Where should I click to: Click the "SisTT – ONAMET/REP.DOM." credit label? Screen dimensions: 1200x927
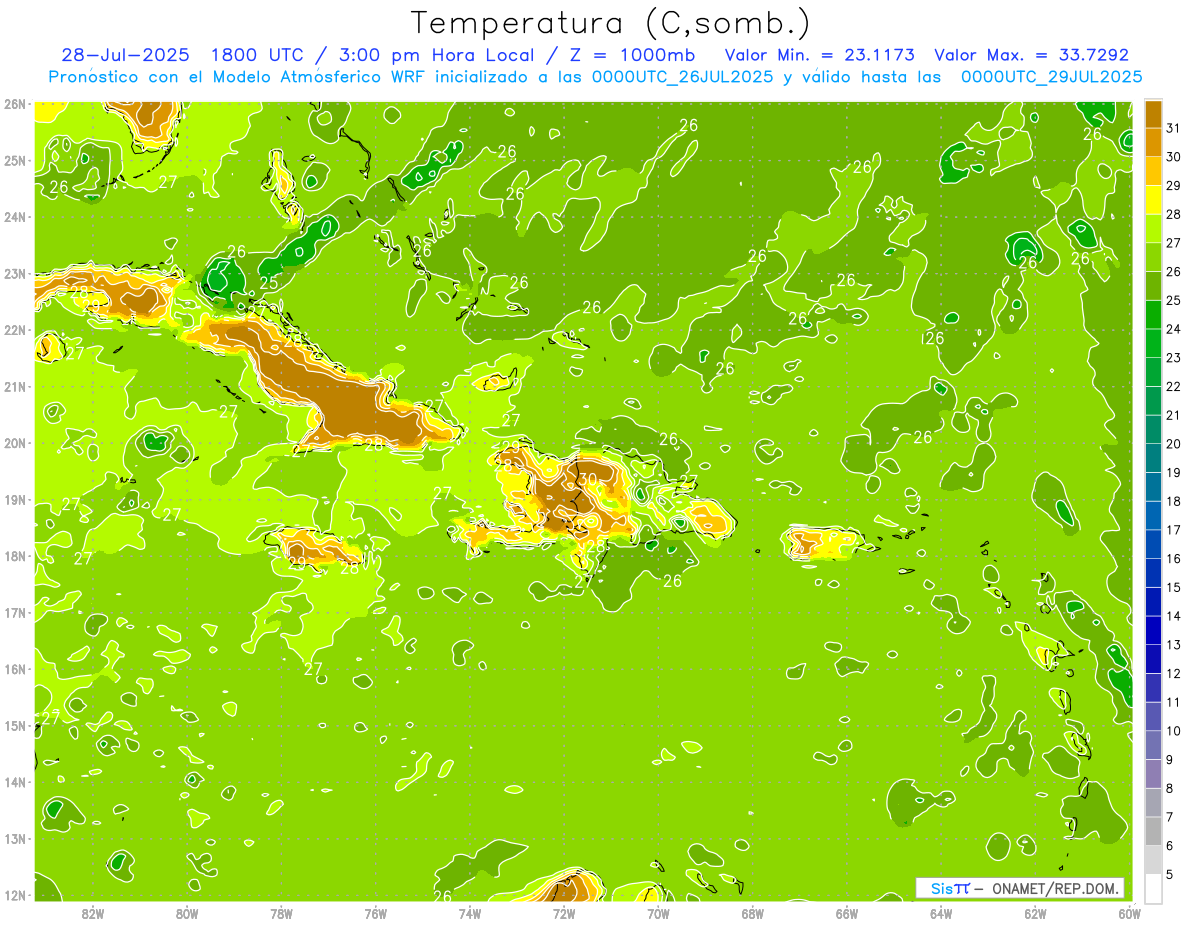point(1019,888)
